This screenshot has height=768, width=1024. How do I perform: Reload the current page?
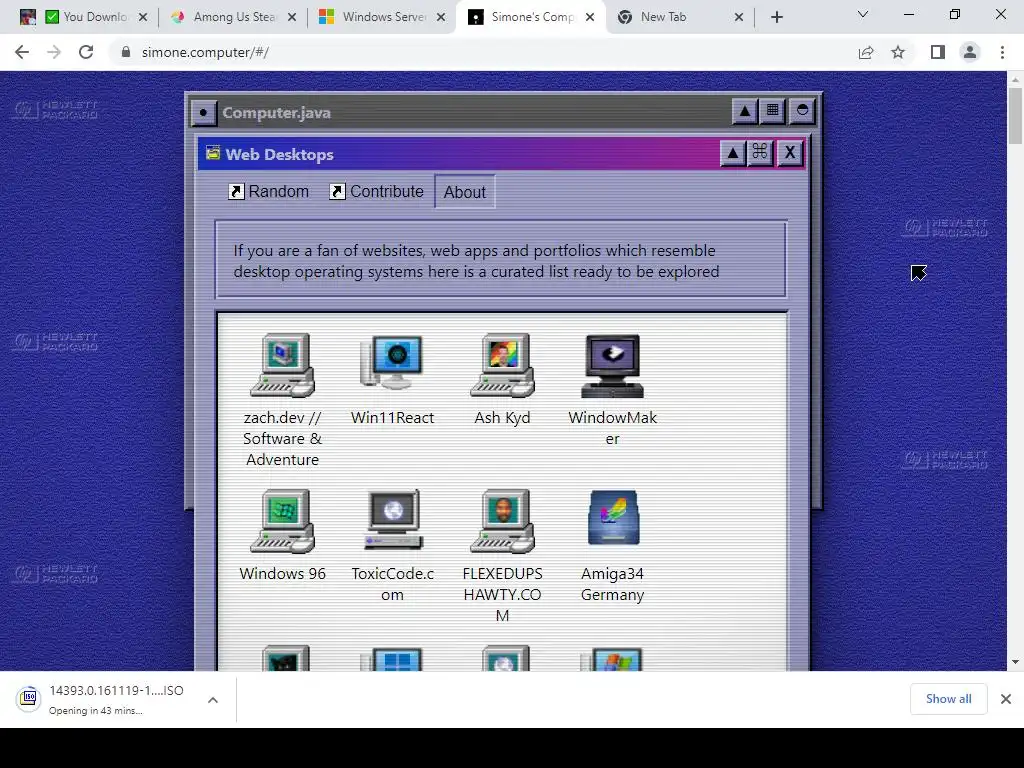click(x=86, y=52)
